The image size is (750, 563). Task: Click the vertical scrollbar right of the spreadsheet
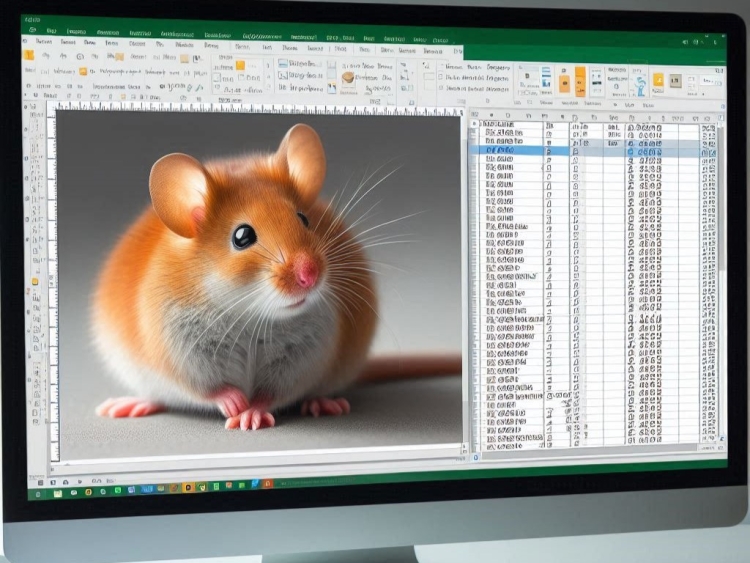point(722,280)
